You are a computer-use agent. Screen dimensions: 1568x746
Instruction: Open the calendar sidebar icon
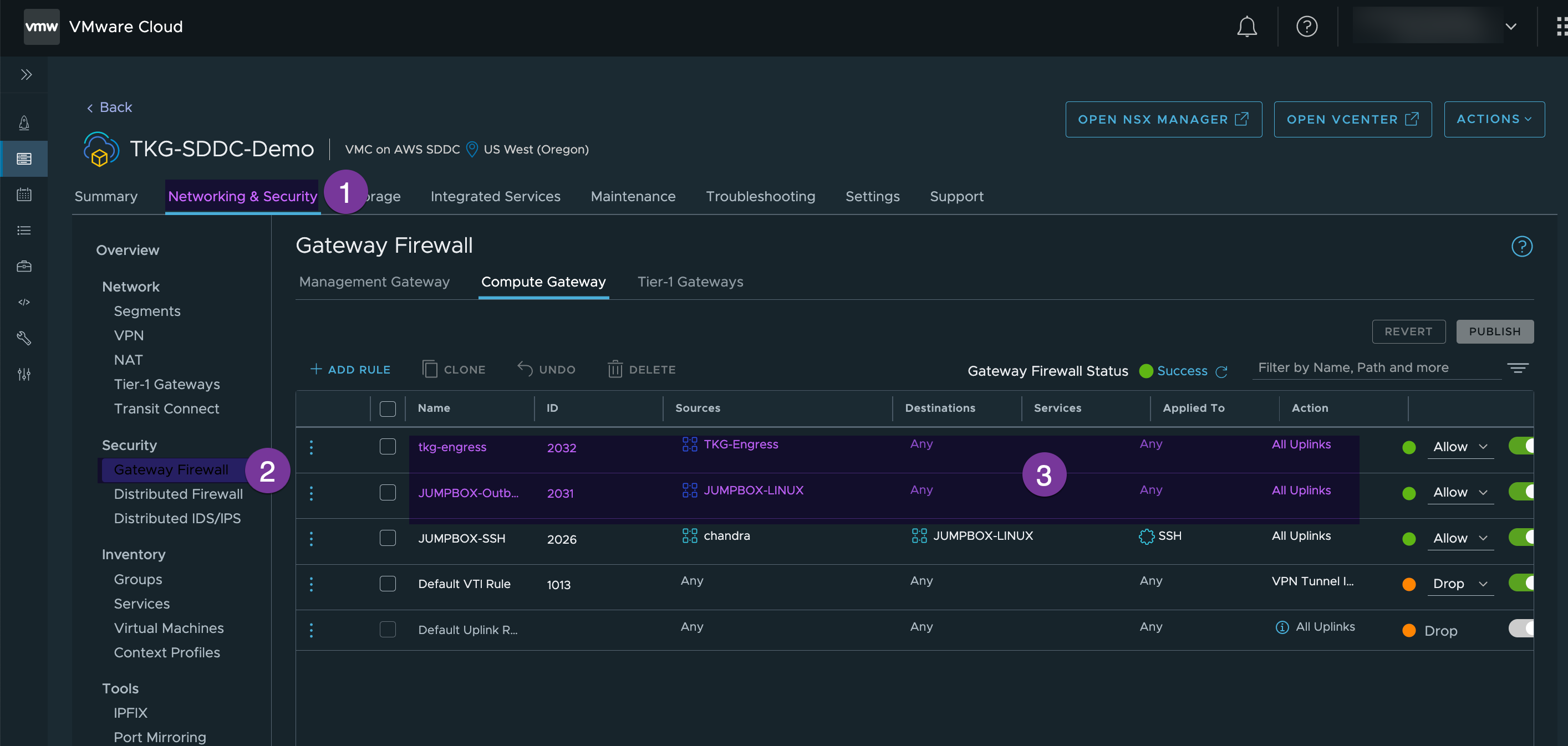point(24,195)
